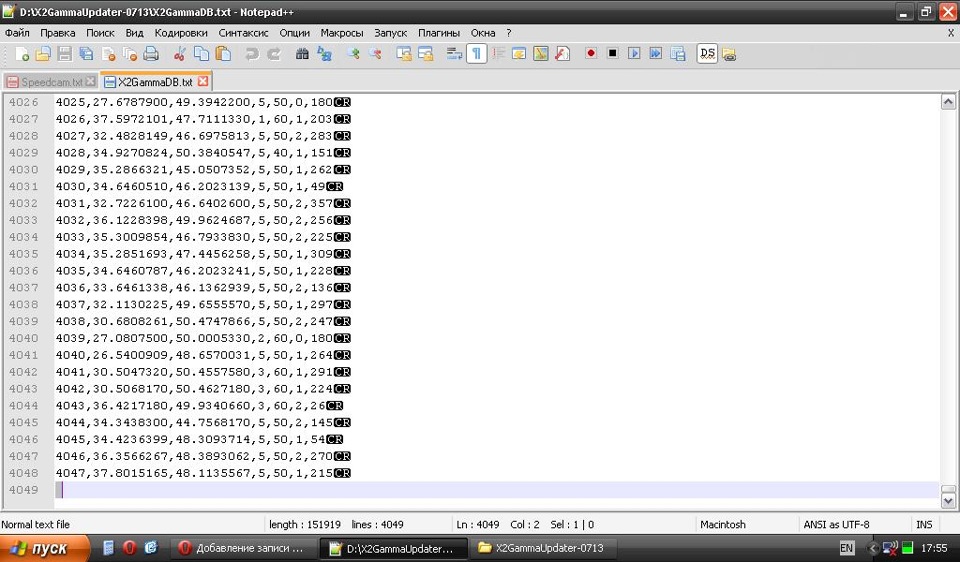Image resolution: width=960 pixels, height=562 pixels.
Task: Cut selection with the scissors icon
Action: point(179,54)
